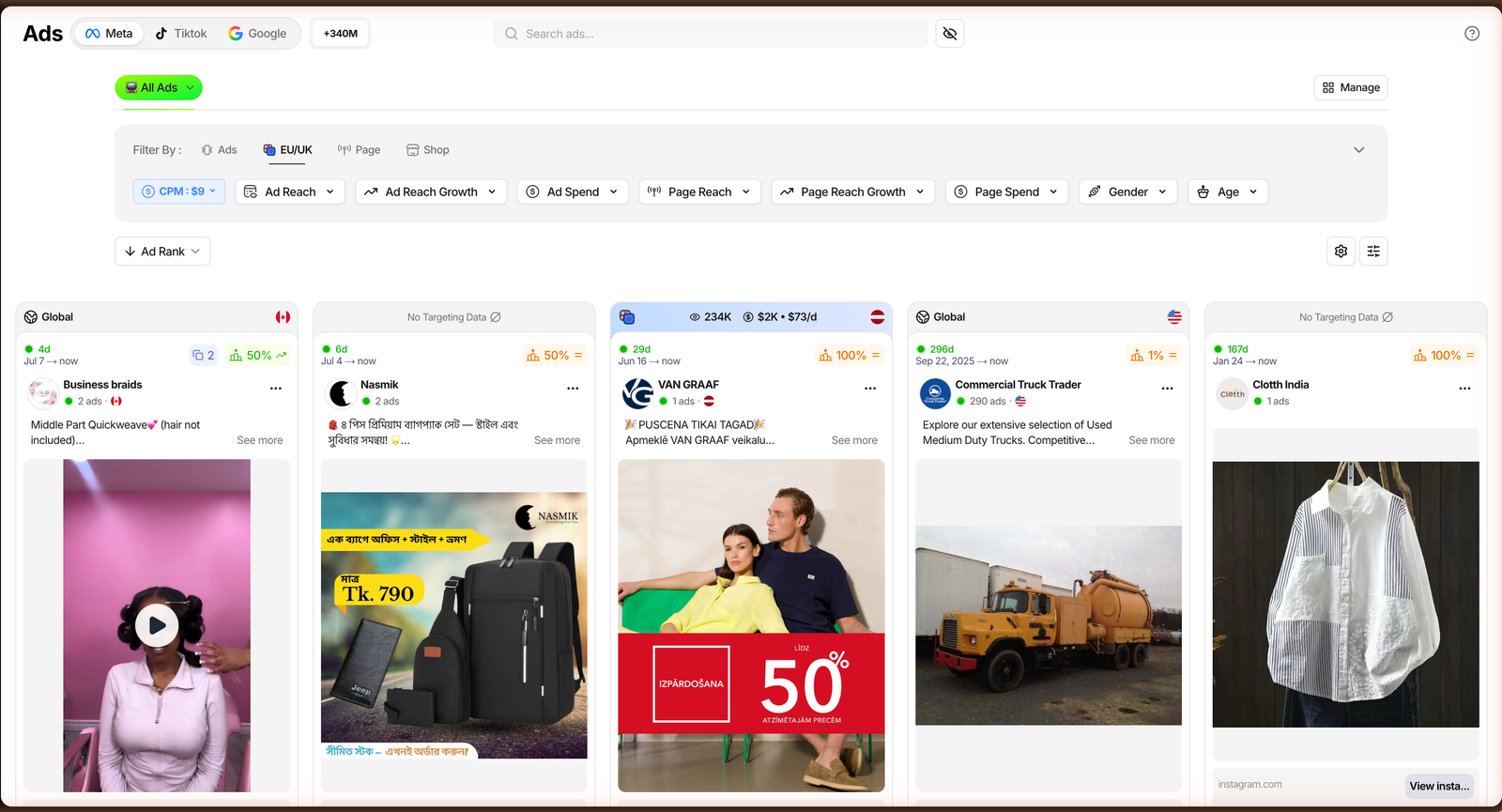The width and height of the screenshot is (1502, 812).
Task: Select the Shop filter tab
Action: pyautogui.click(x=428, y=150)
